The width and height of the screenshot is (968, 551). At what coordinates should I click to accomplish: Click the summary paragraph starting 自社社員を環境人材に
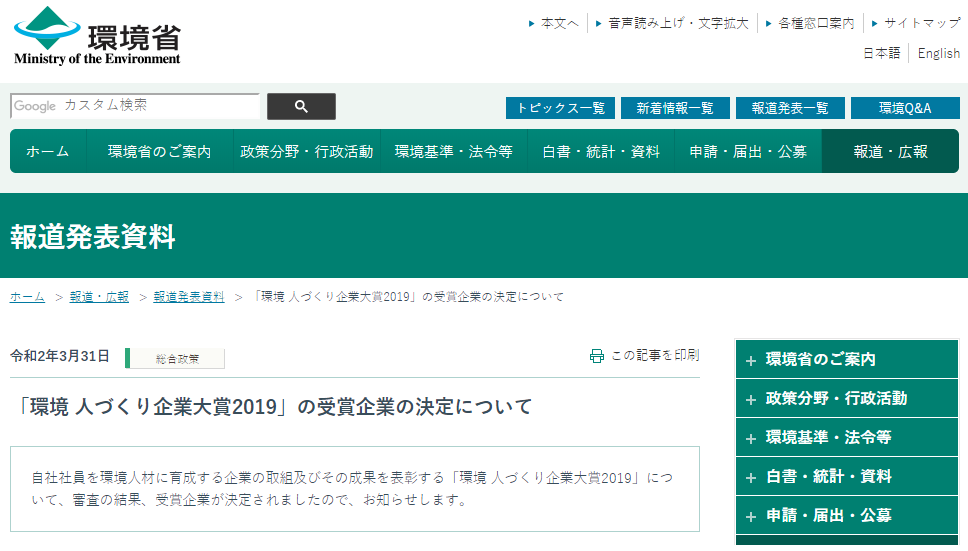[352, 488]
